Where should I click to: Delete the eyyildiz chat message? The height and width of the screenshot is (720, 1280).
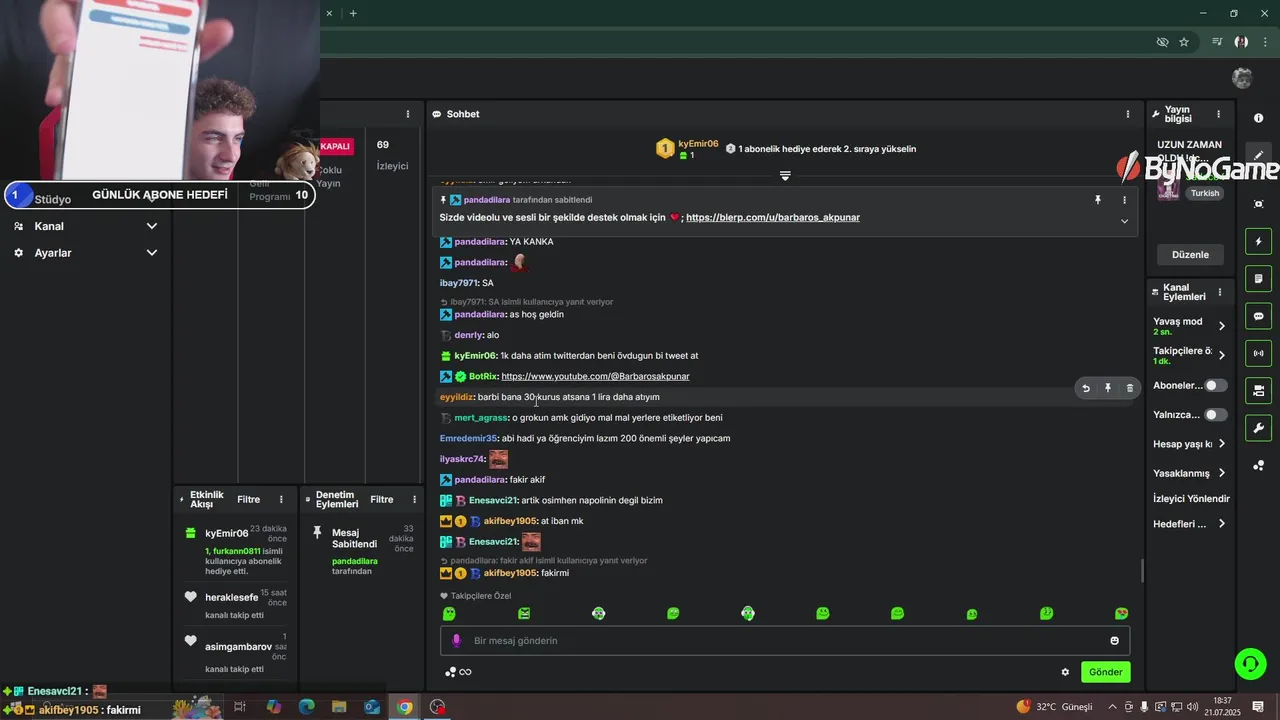click(x=1130, y=388)
